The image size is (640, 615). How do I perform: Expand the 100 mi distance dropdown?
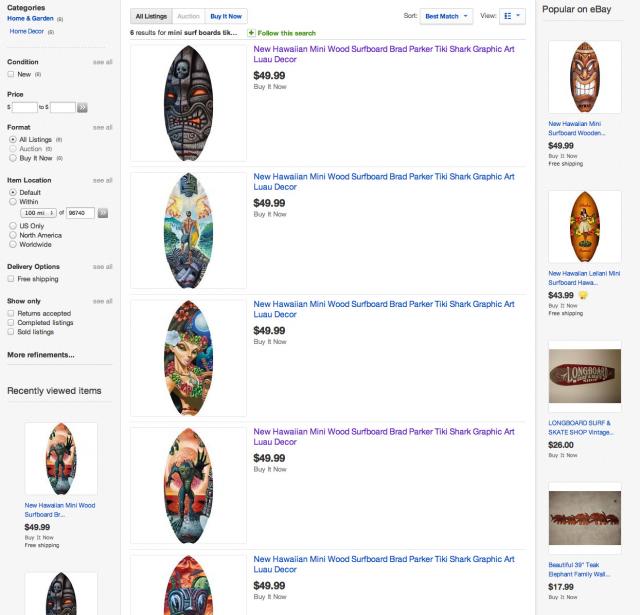click(39, 213)
